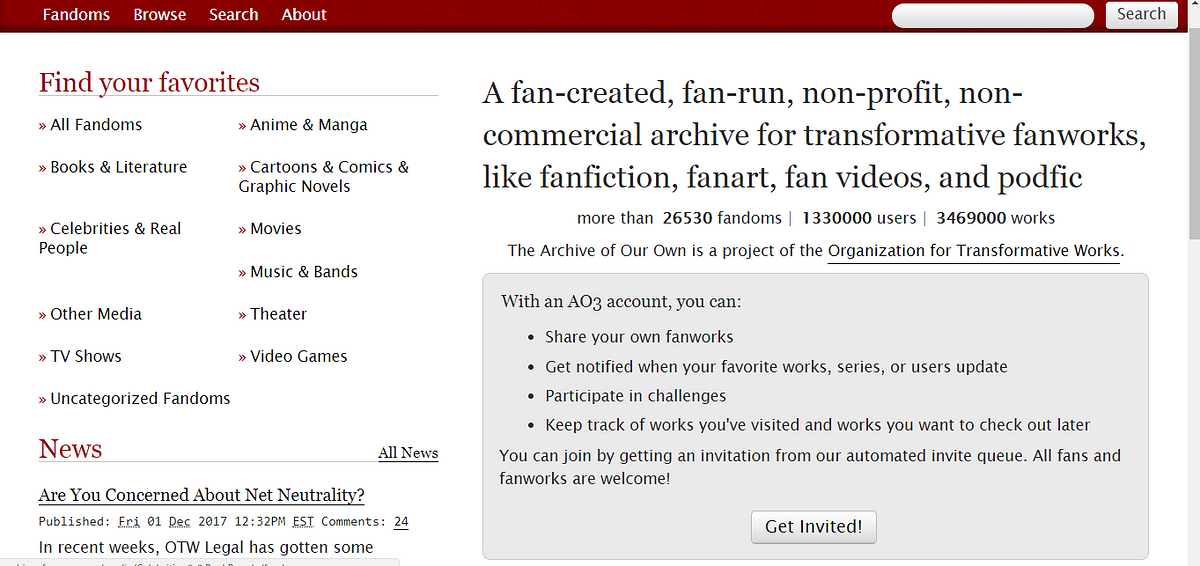1200x566 pixels.
Task: View All News link
Action: point(408,453)
